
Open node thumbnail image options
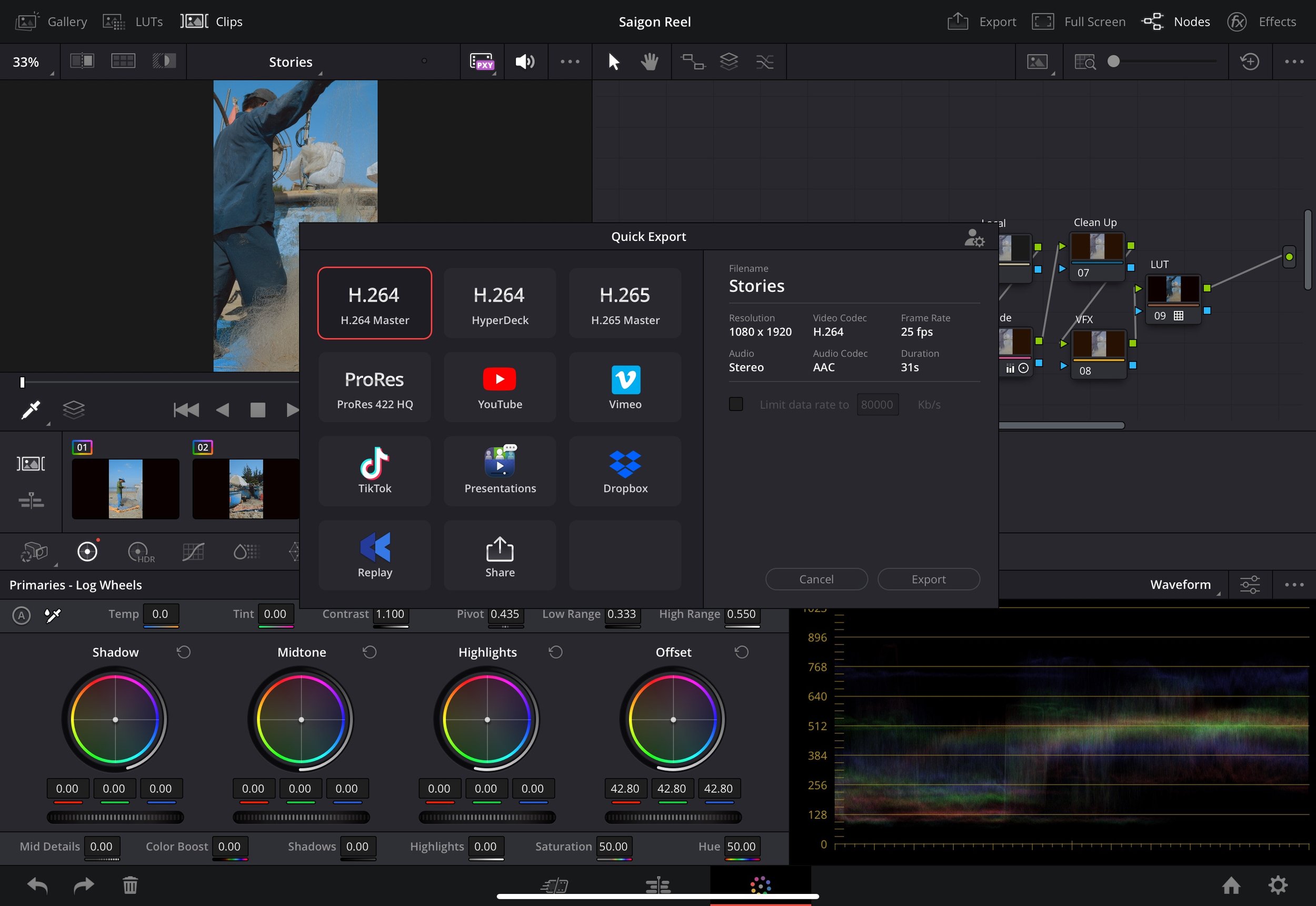pyautogui.click(x=1039, y=62)
